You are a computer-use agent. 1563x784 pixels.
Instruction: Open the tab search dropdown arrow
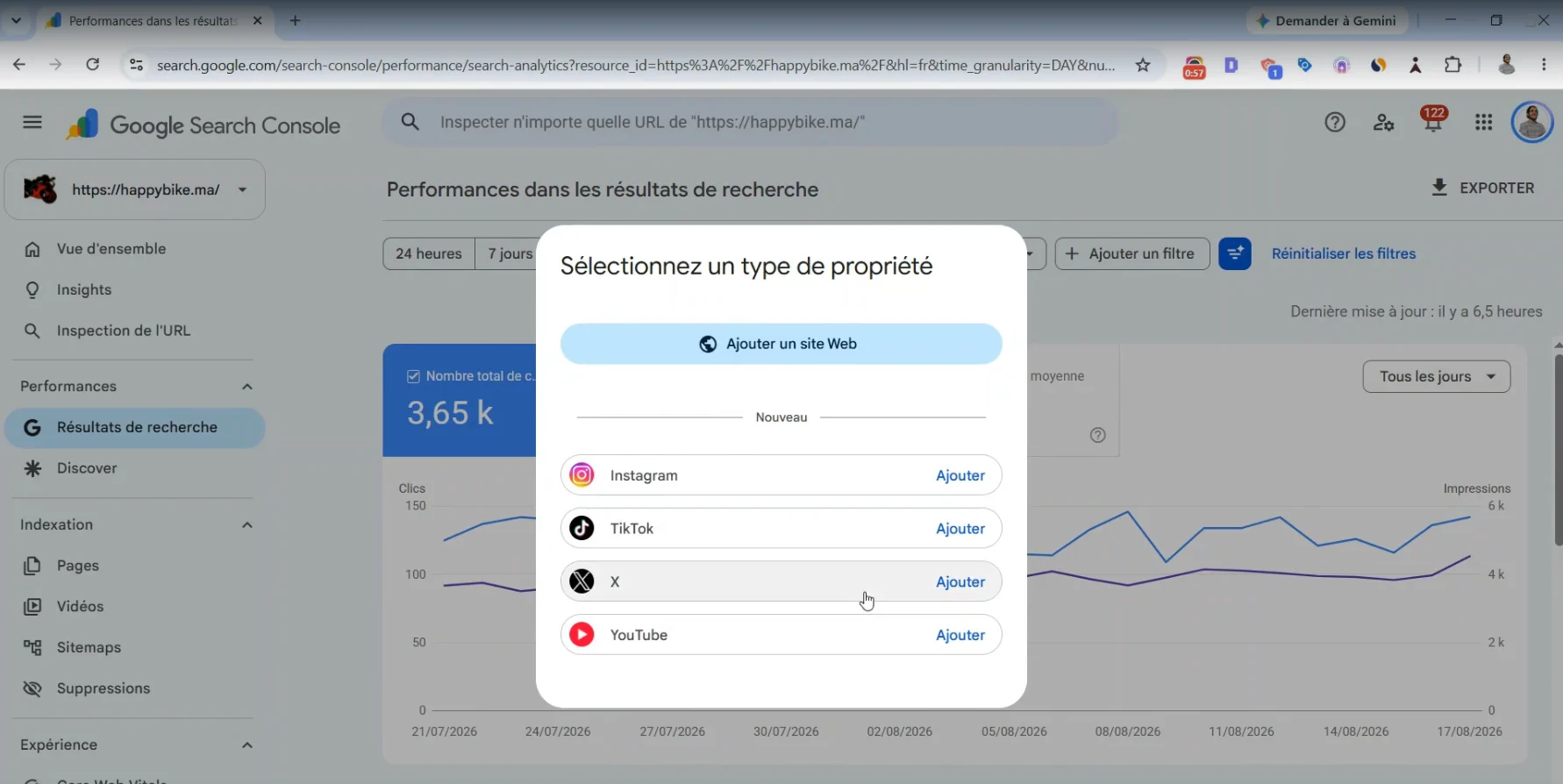pyautogui.click(x=16, y=20)
